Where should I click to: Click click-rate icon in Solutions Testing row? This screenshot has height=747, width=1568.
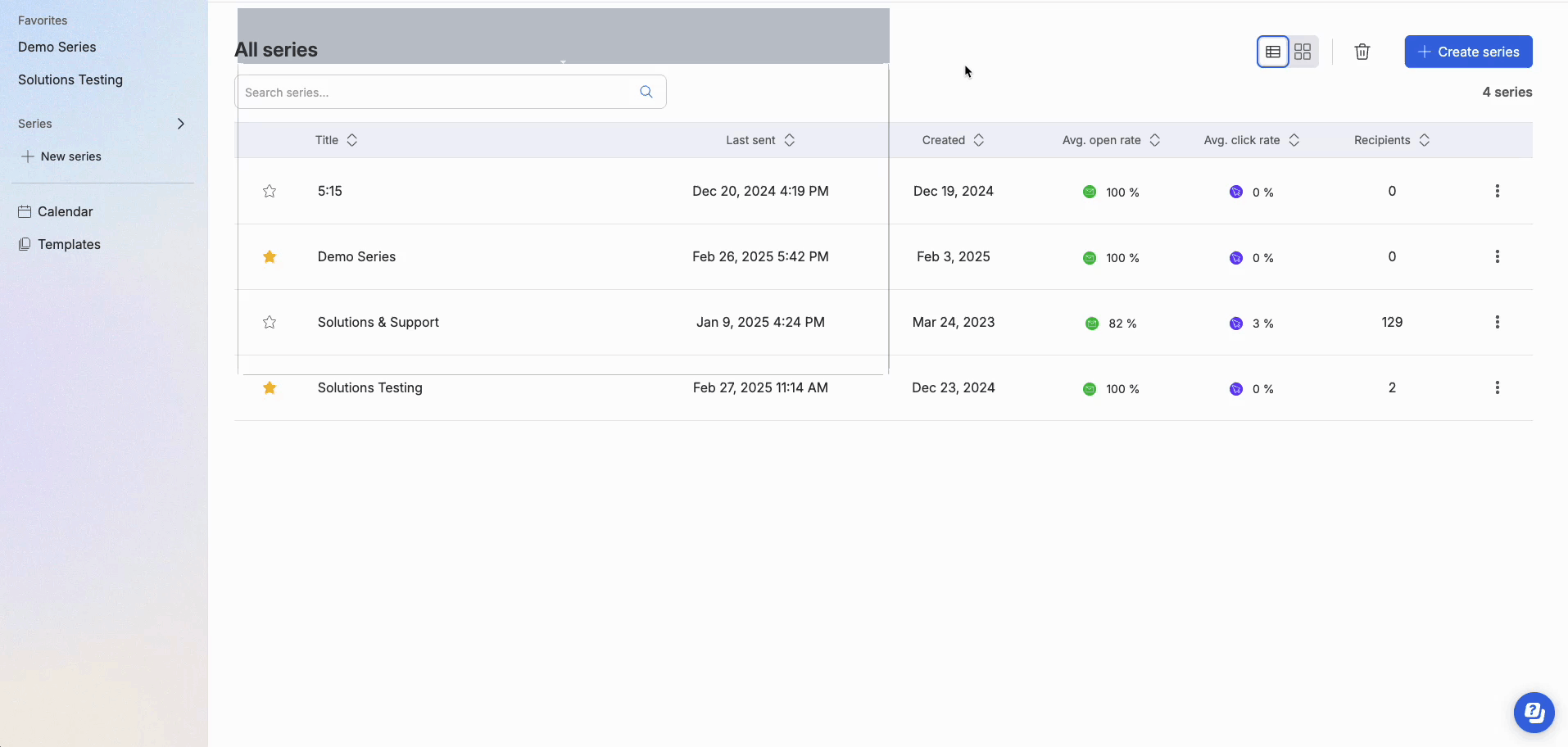[1236, 389]
